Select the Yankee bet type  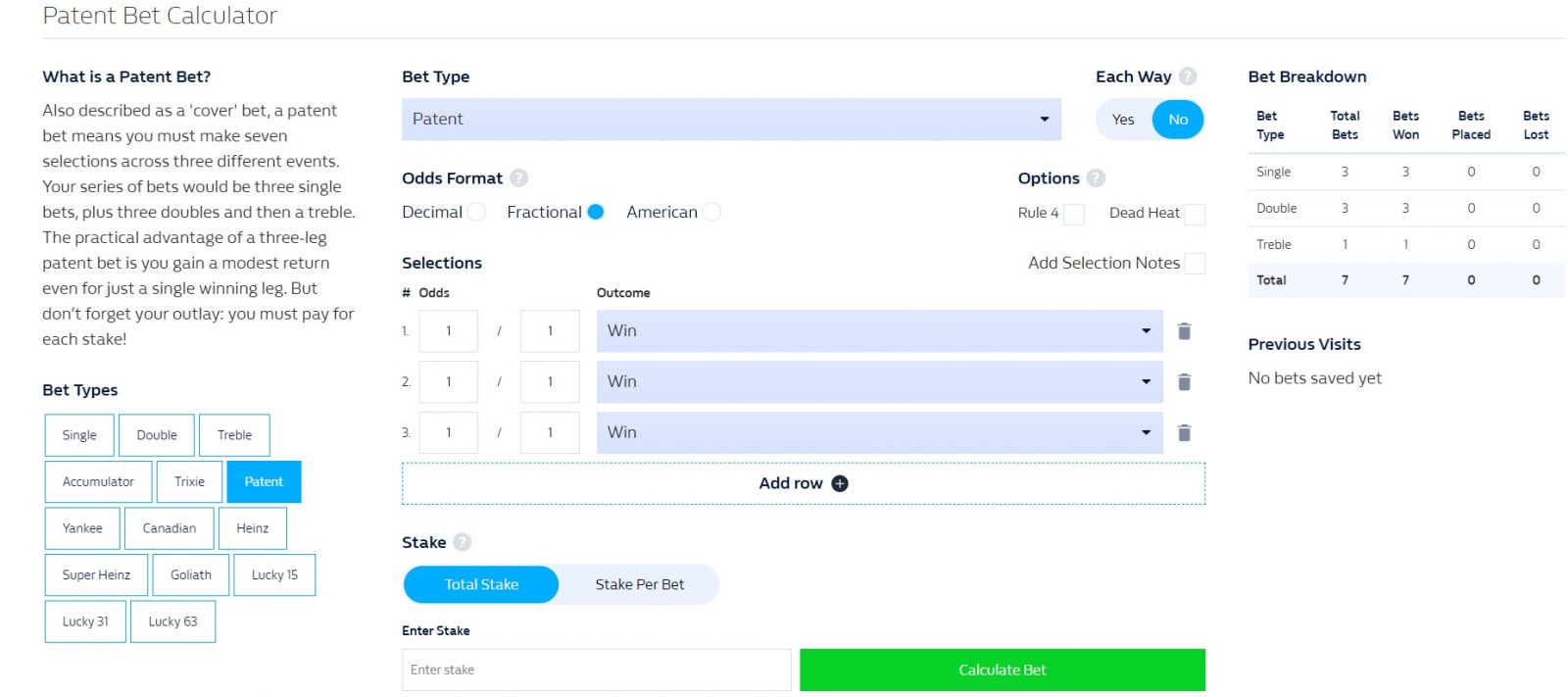(82, 528)
